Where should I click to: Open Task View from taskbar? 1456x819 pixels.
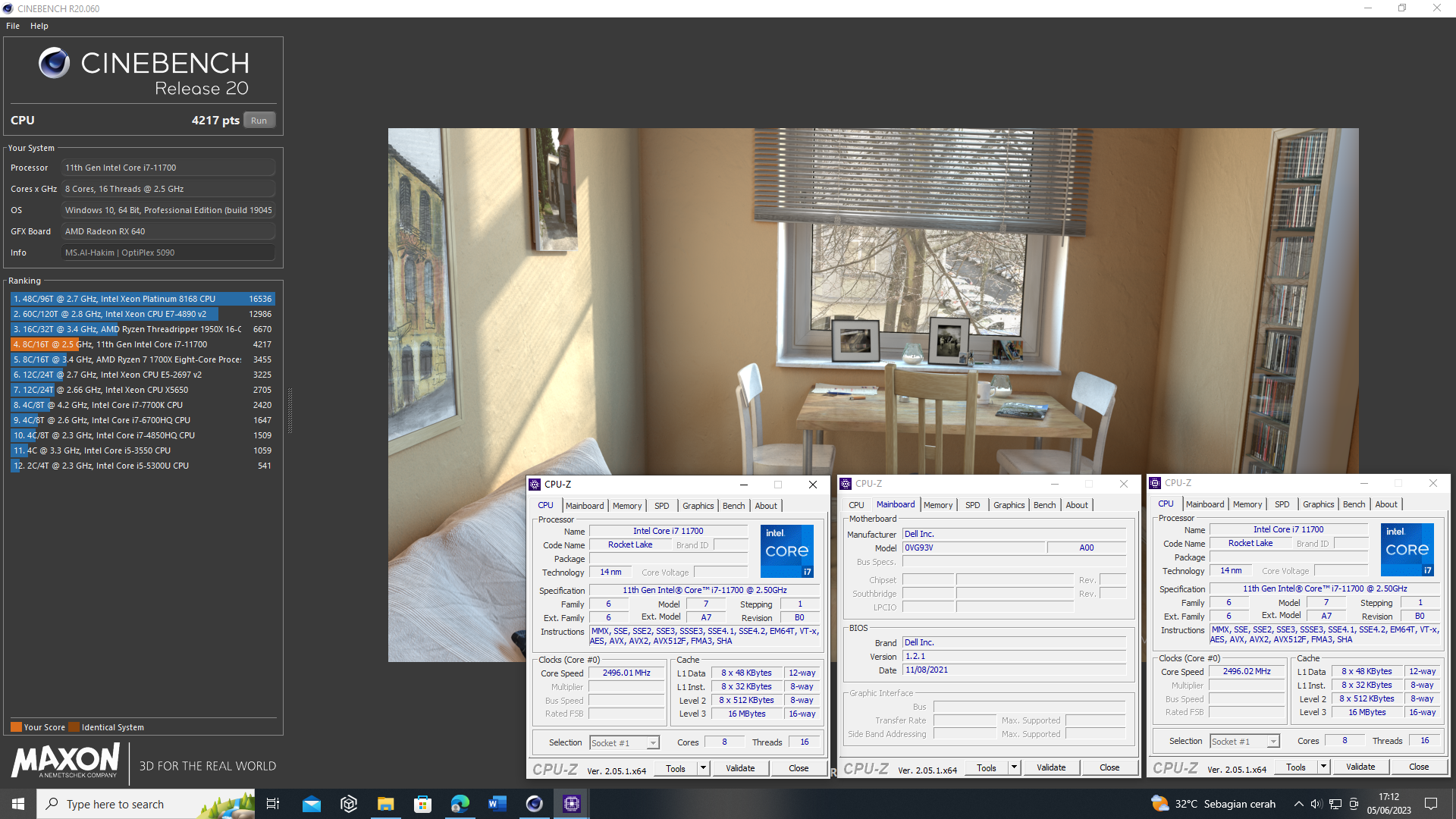[273, 804]
